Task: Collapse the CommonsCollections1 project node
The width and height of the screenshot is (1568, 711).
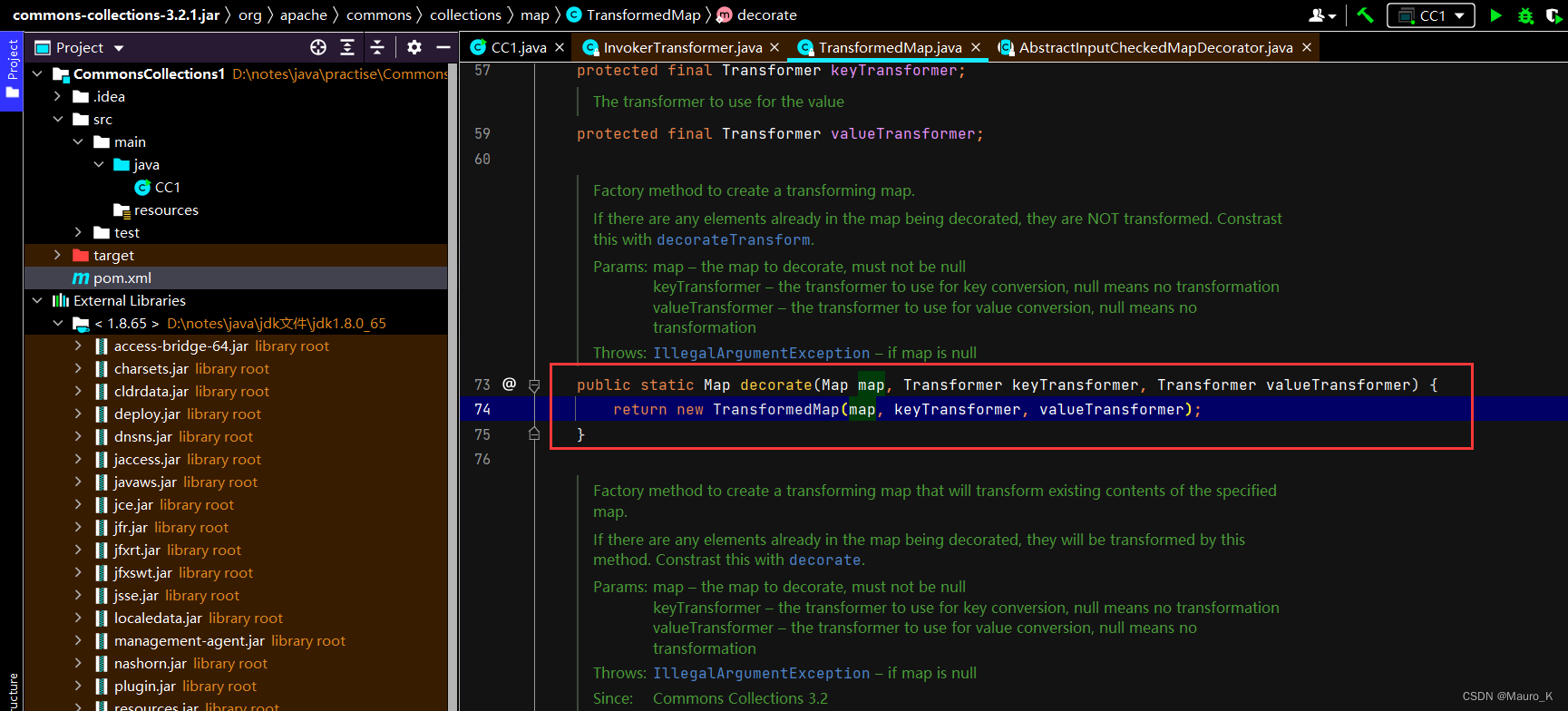Action: pos(37,73)
